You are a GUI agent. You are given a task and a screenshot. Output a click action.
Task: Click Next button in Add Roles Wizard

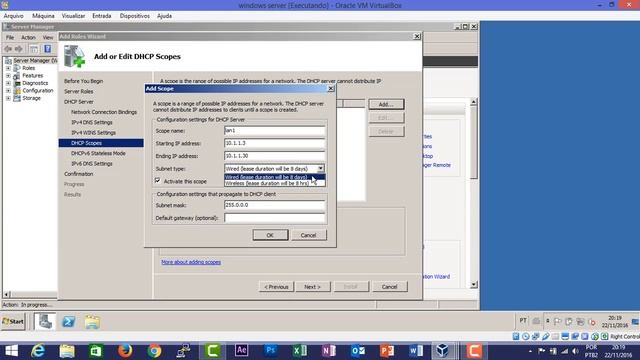(x=313, y=287)
